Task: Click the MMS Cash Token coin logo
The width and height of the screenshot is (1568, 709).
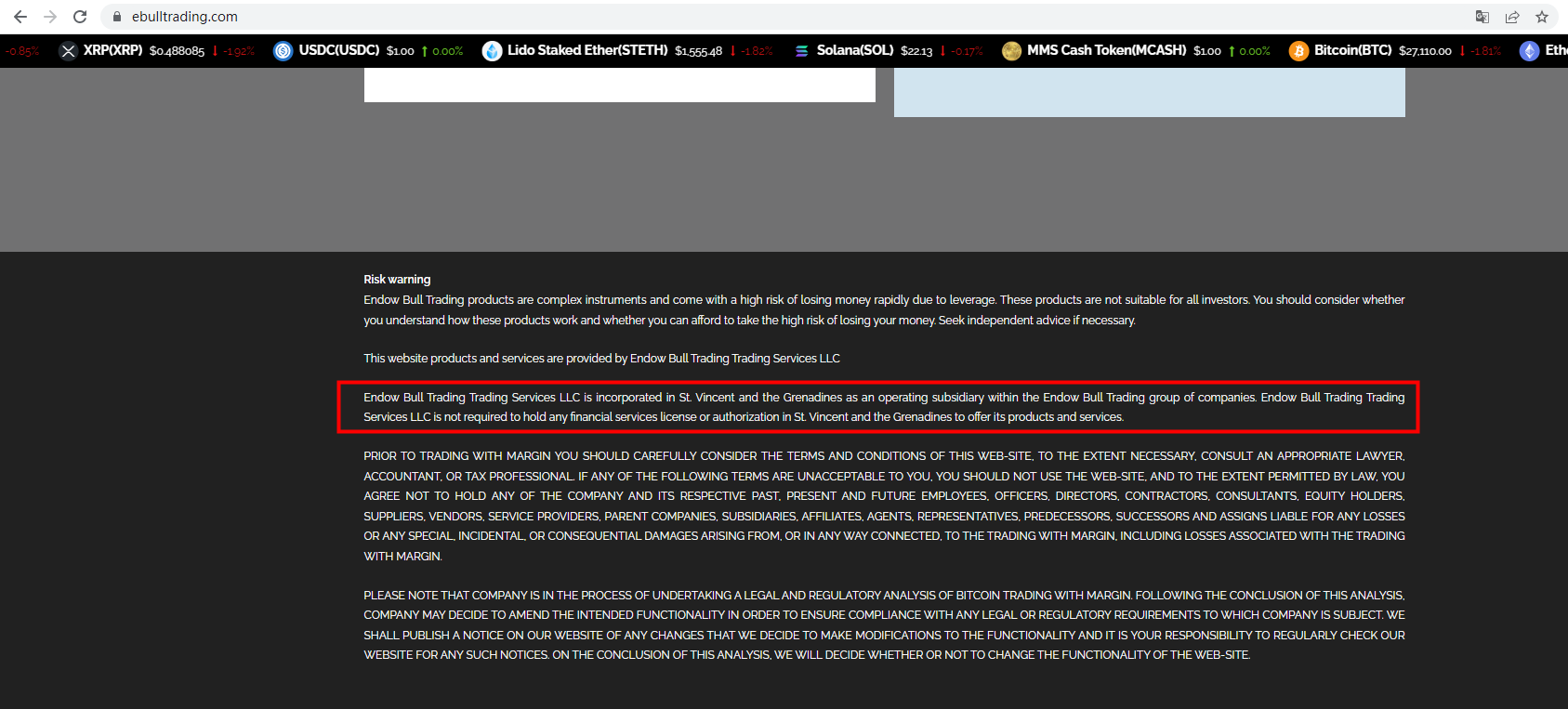Action: pyautogui.click(x=1011, y=51)
